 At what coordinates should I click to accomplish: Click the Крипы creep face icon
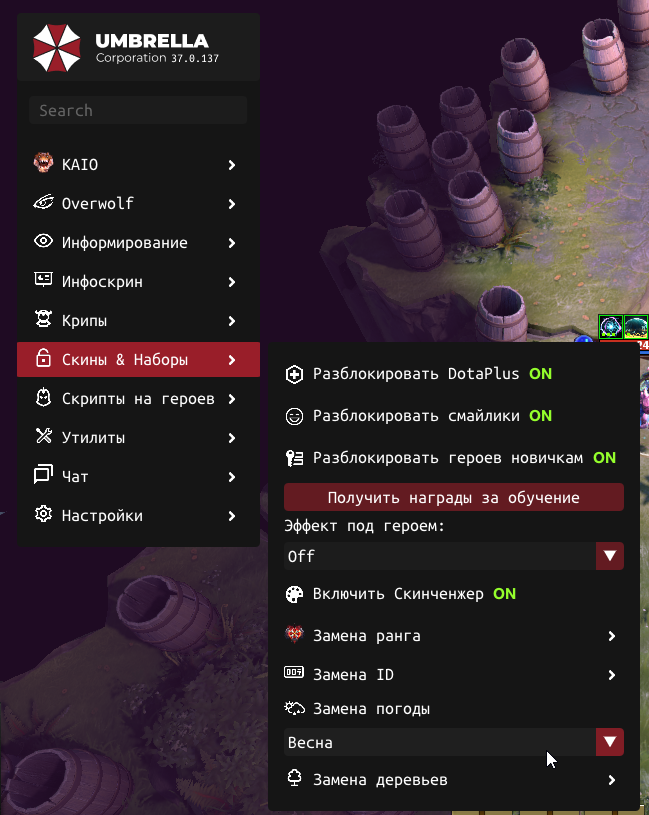[x=44, y=319]
